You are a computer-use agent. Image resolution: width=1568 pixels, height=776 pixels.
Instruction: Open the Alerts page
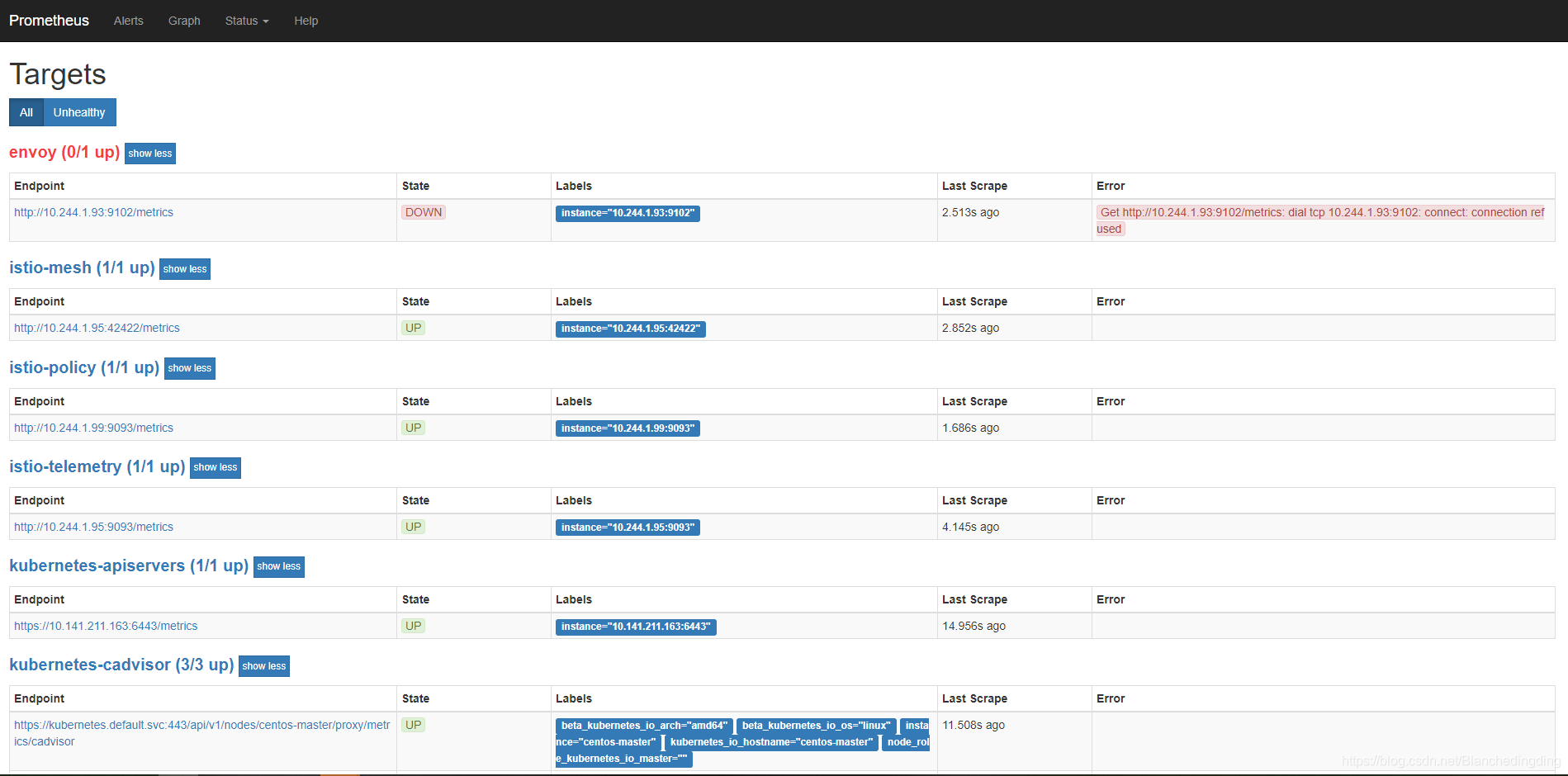[x=128, y=21]
